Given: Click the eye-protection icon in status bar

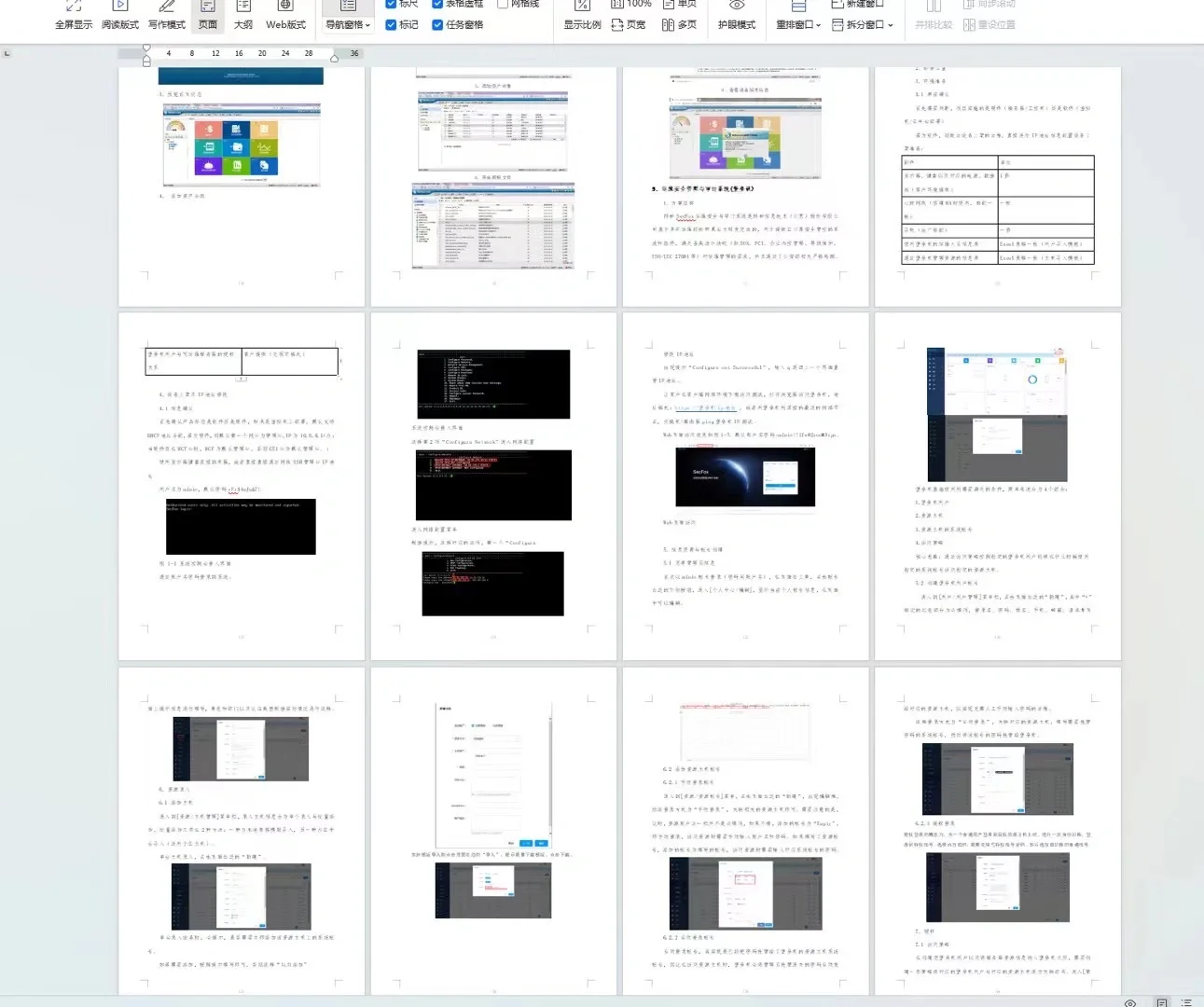Looking at the screenshot, I should click(x=1130, y=1002).
